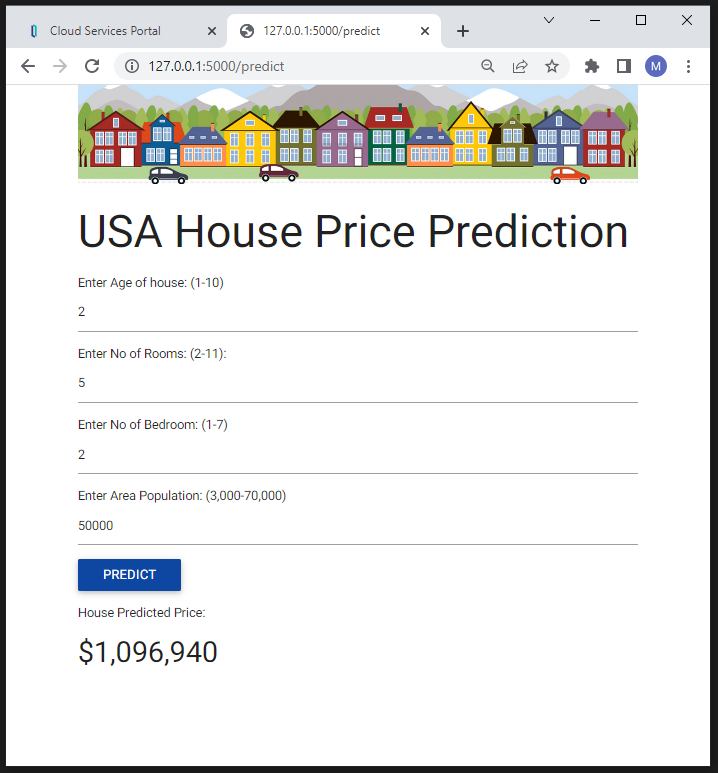Open the Extensions puzzle icon

click(x=592, y=66)
